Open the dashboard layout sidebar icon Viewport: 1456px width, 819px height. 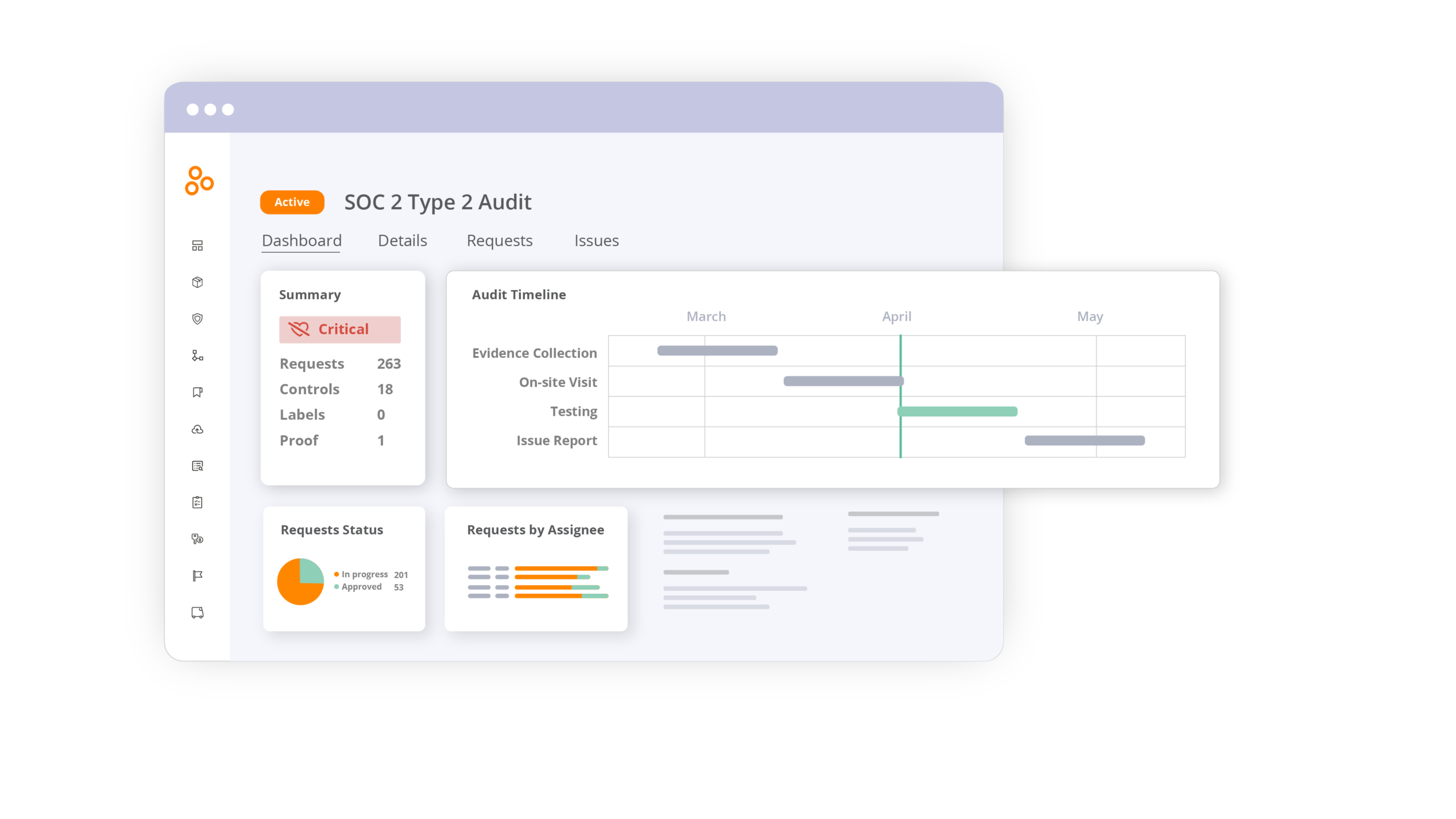(197, 246)
